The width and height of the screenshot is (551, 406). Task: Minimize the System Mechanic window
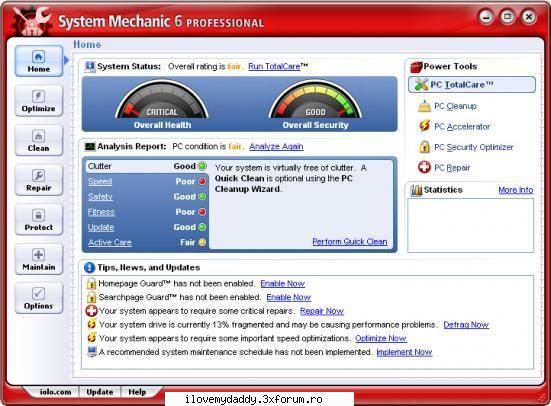(486, 17)
